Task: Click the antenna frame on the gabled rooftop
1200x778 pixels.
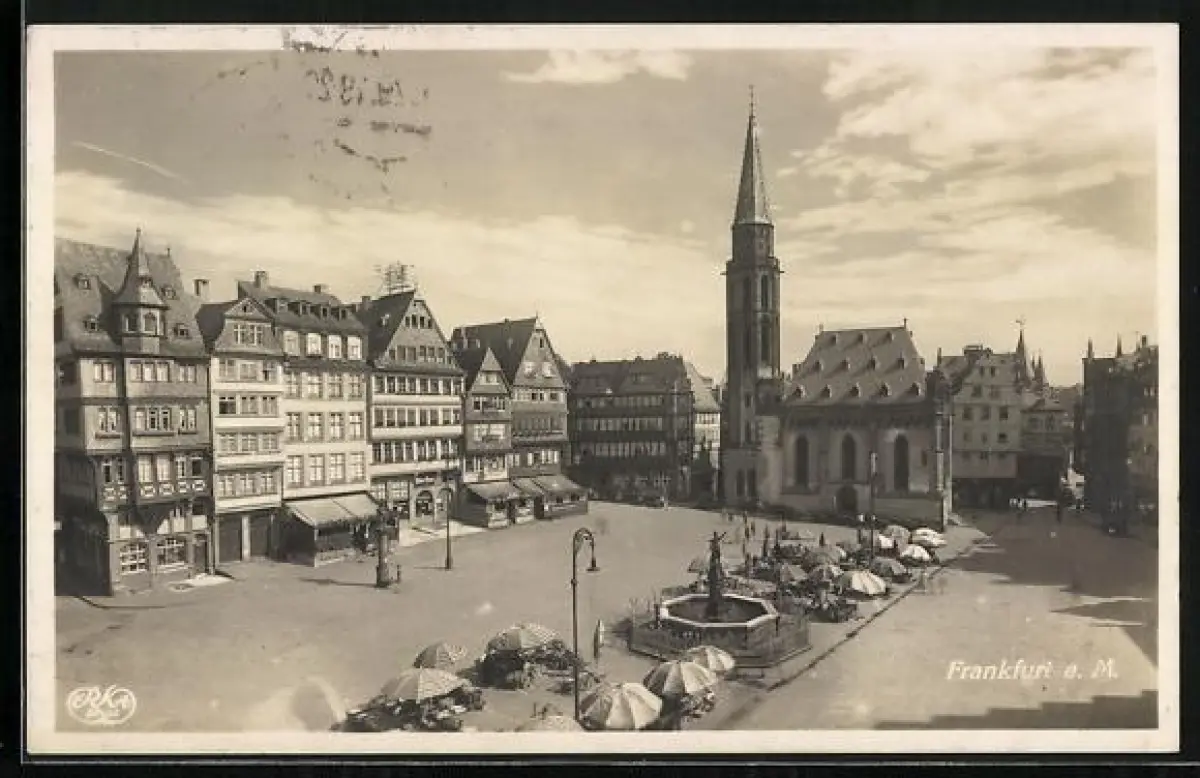Action: (x=395, y=277)
